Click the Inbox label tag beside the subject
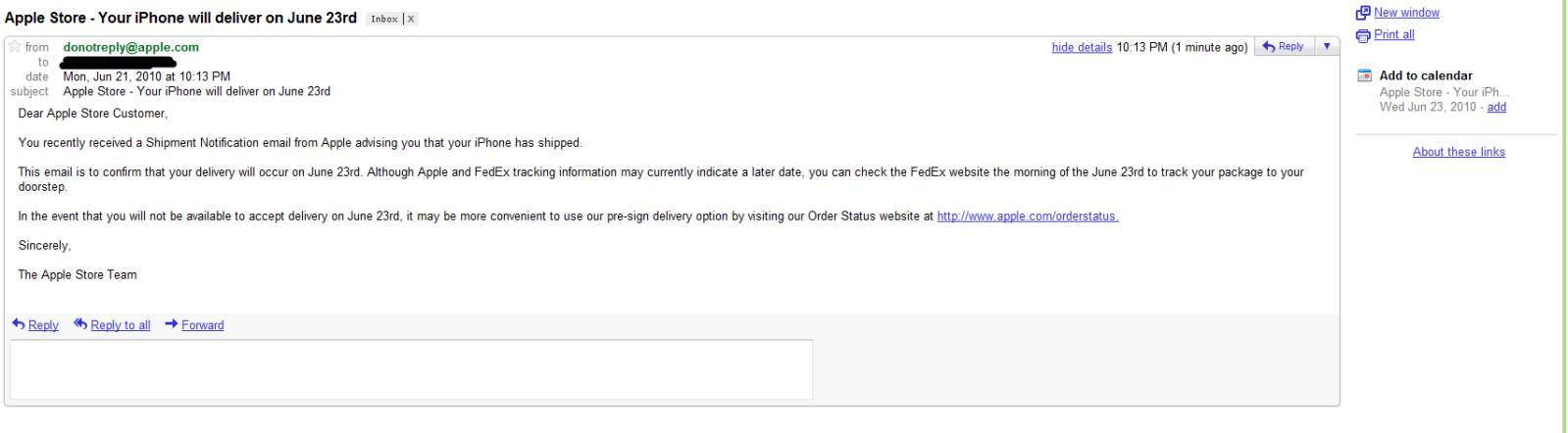The width and height of the screenshot is (1568, 433). point(384,19)
